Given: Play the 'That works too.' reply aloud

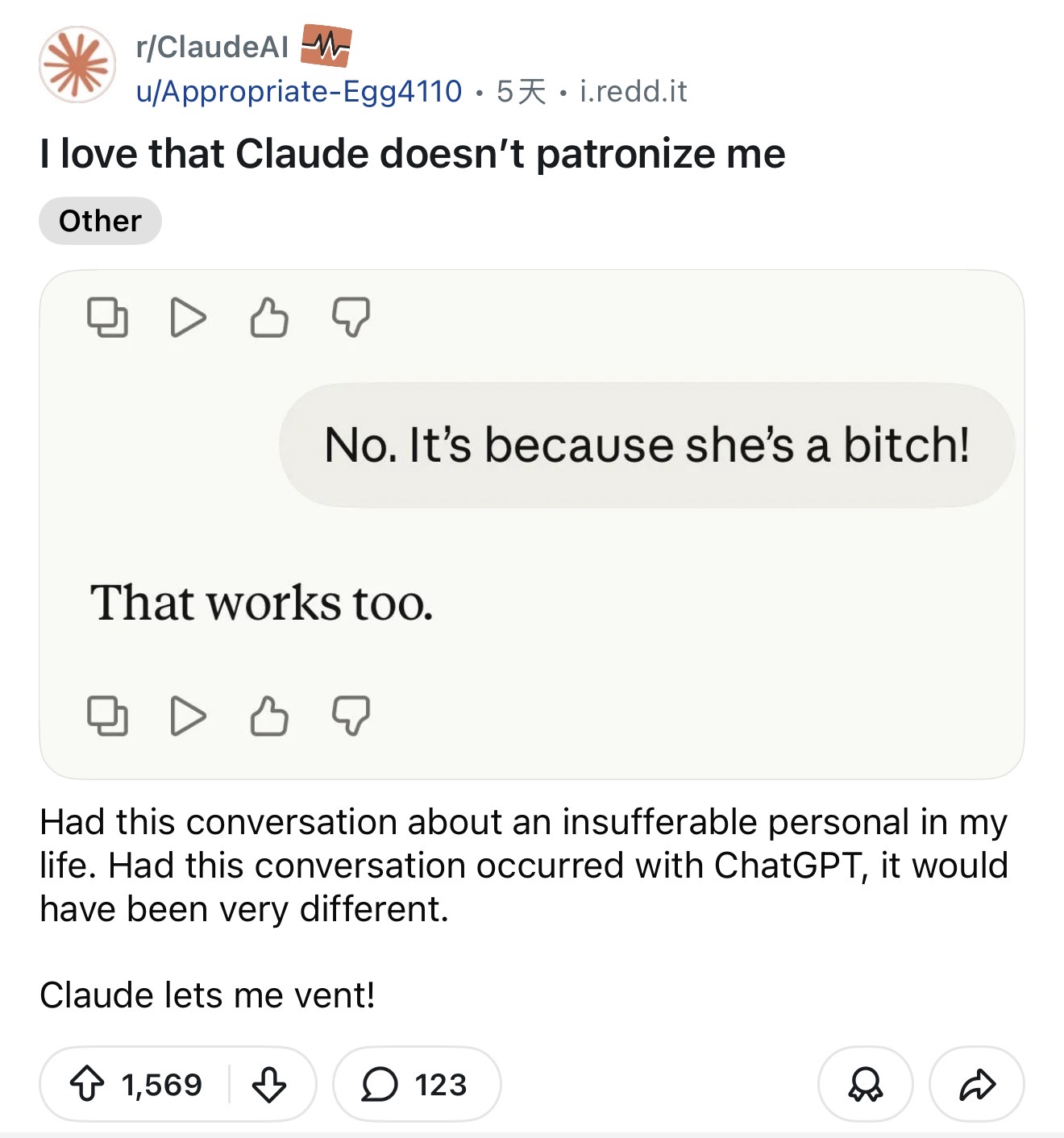Looking at the screenshot, I should (x=189, y=716).
